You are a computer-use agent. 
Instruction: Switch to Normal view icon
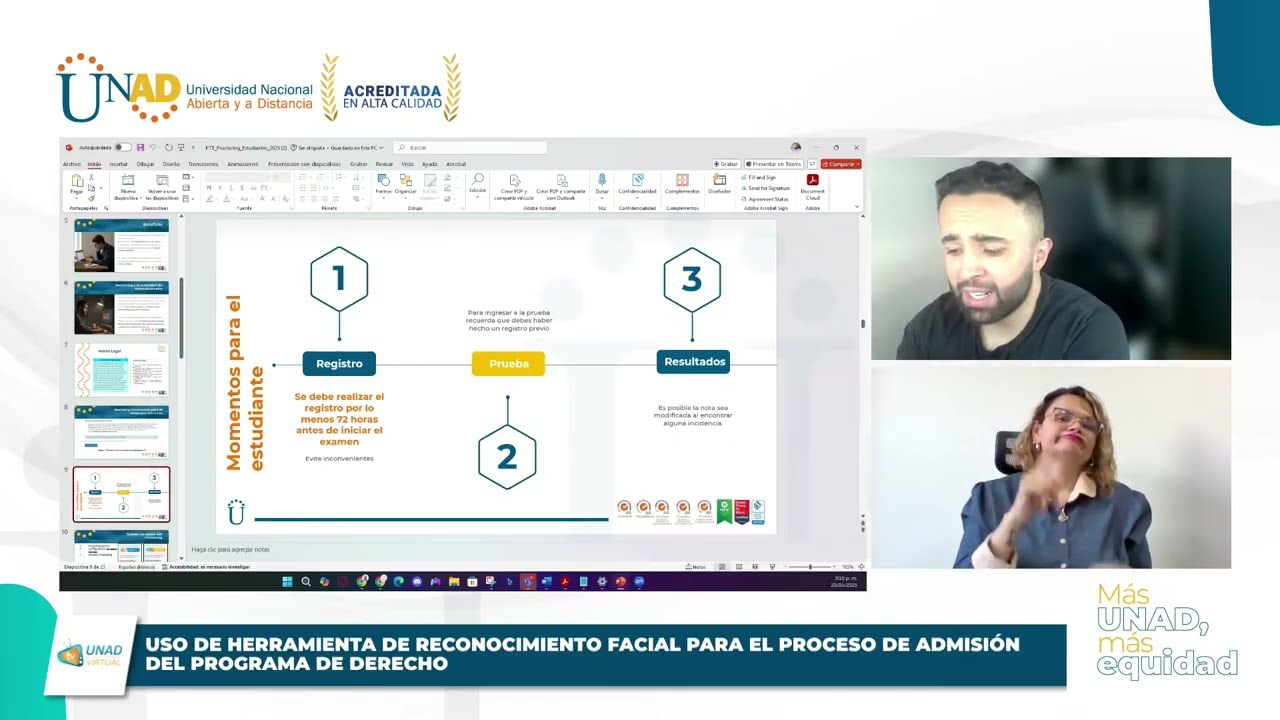(x=721, y=567)
